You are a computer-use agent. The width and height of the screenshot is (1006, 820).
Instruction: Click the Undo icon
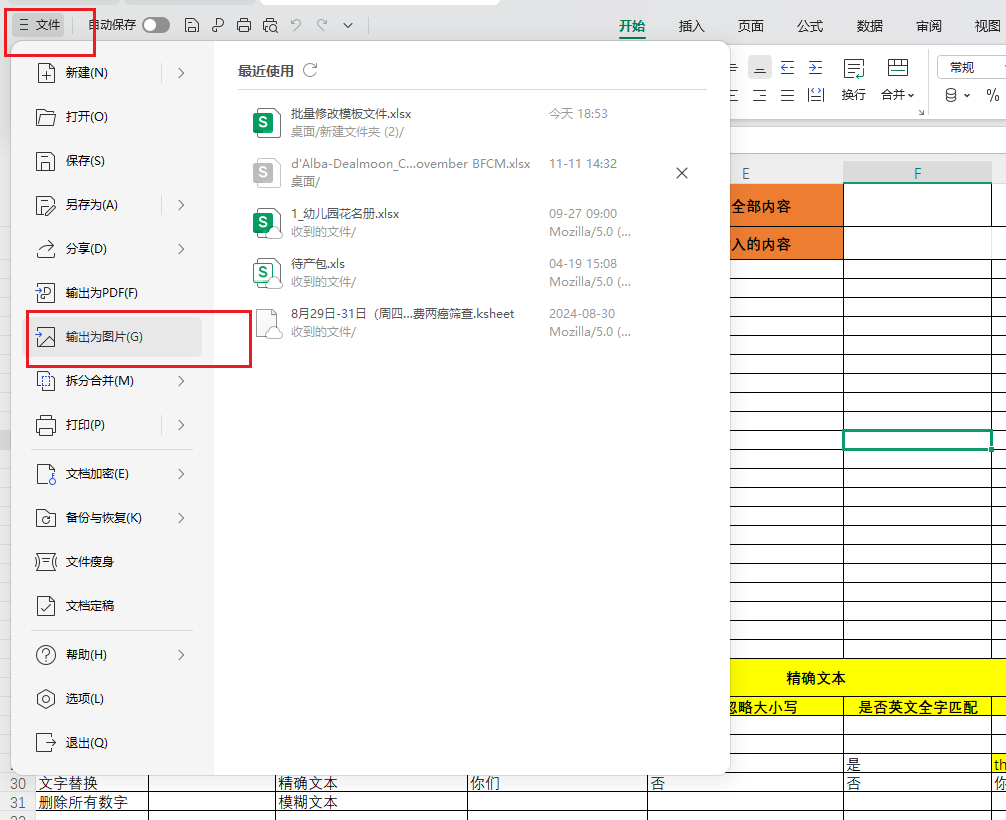click(297, 25)
